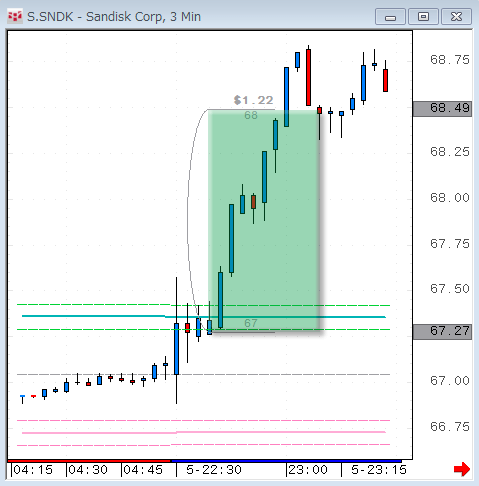Maximize the Sandisk chart window
This screenshot has height=486, width=479.
coord(423,17)
